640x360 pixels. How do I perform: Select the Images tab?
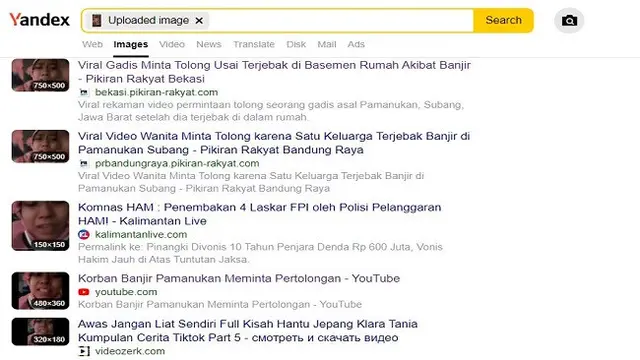(x=131, y=44)
